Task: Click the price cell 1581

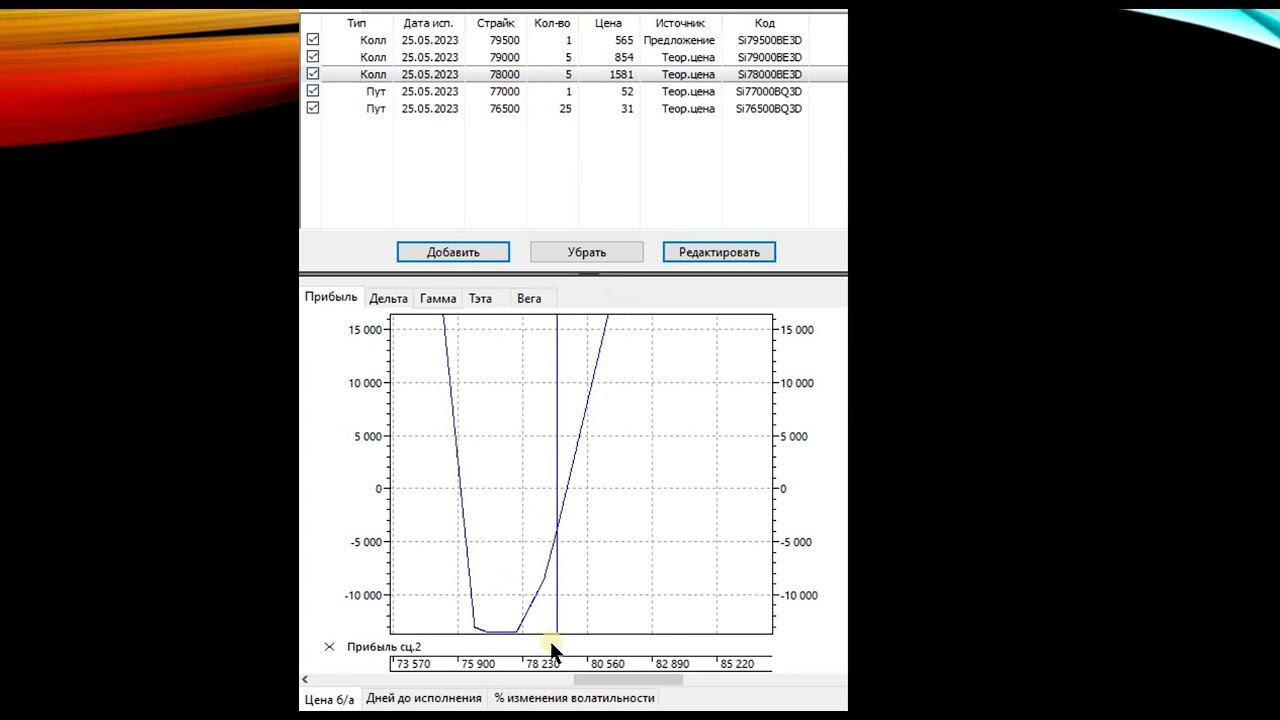Action: point(621,74)
